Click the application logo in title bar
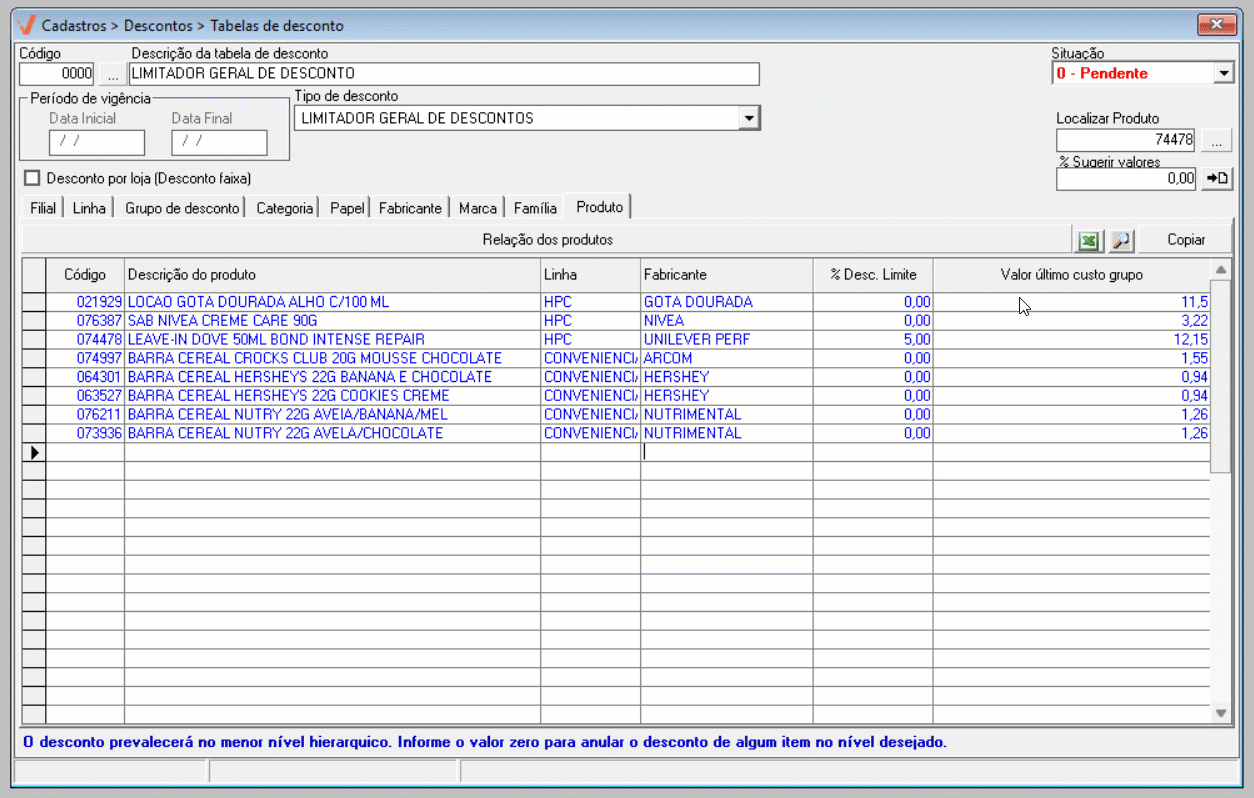The width and height of the screenshot is (1254, 798). 28,24
